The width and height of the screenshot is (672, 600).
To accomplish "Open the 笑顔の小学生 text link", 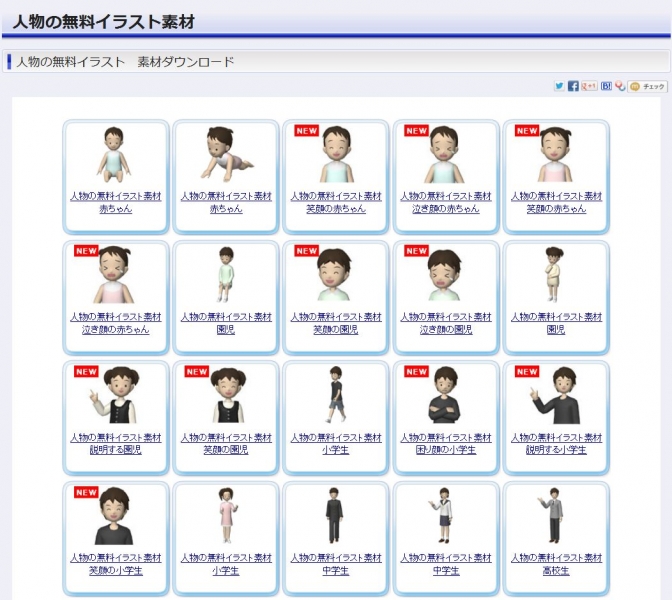I will coord(116,571).
